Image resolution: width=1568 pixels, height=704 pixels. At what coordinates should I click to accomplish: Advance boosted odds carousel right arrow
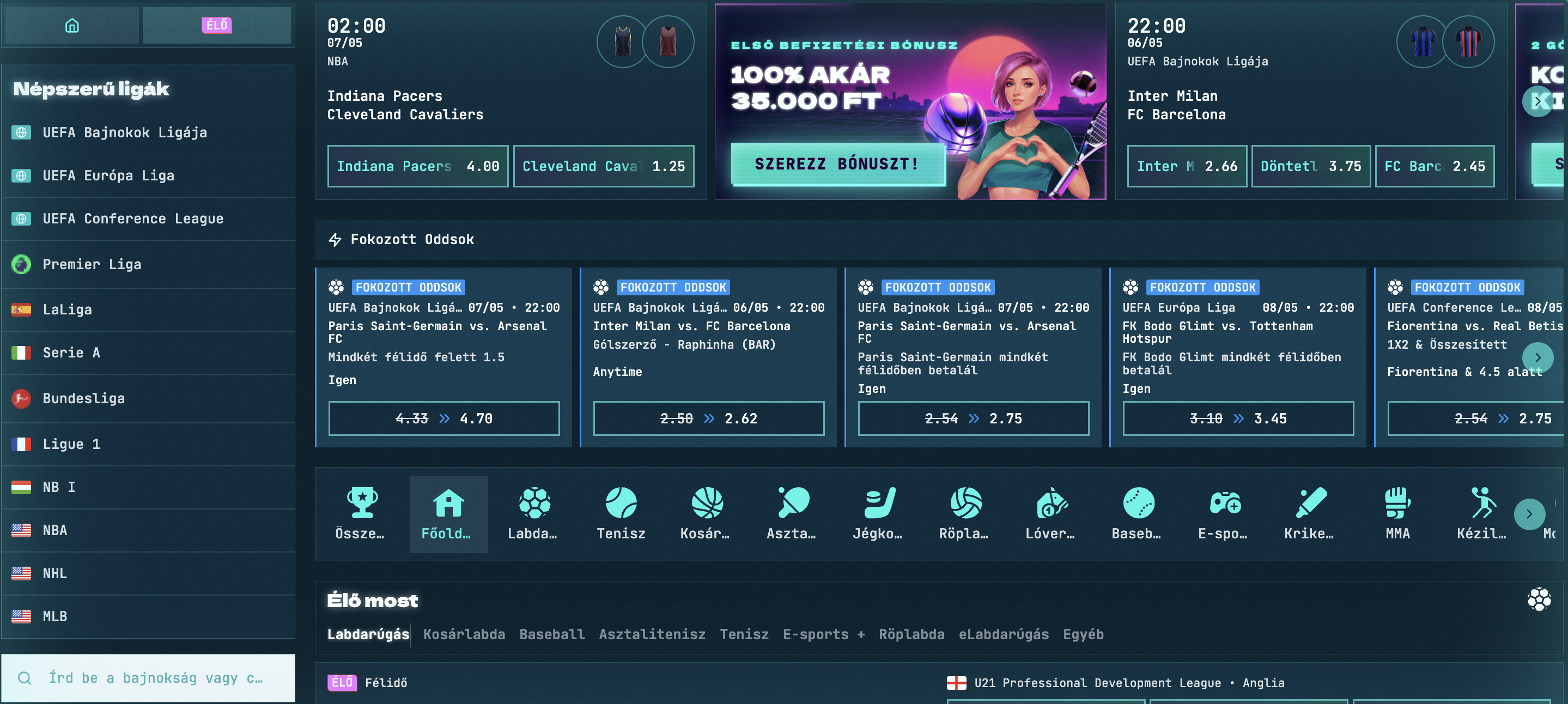(1537, 357)
